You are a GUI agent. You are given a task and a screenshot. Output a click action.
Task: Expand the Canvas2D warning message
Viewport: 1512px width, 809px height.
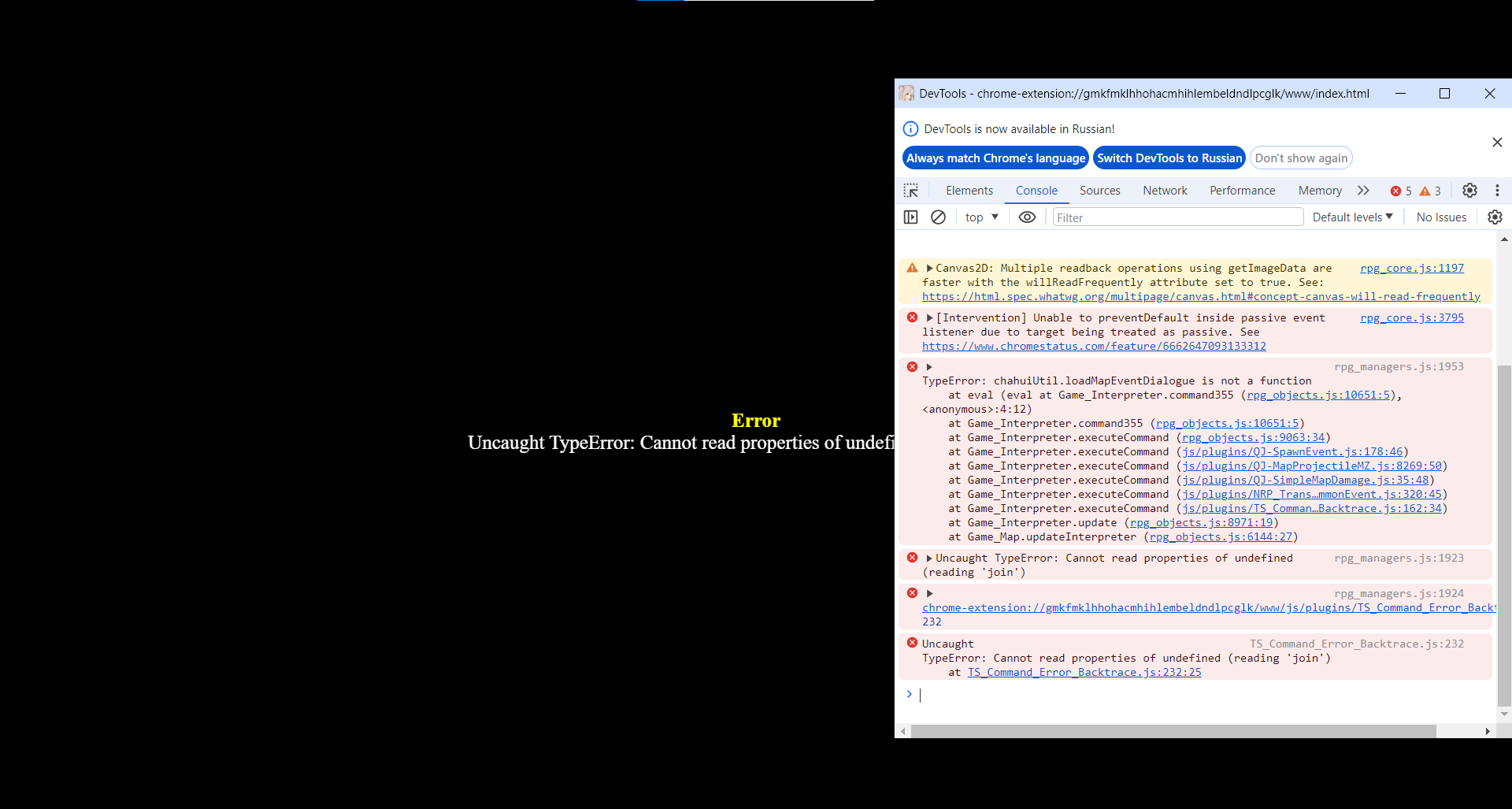929,269
